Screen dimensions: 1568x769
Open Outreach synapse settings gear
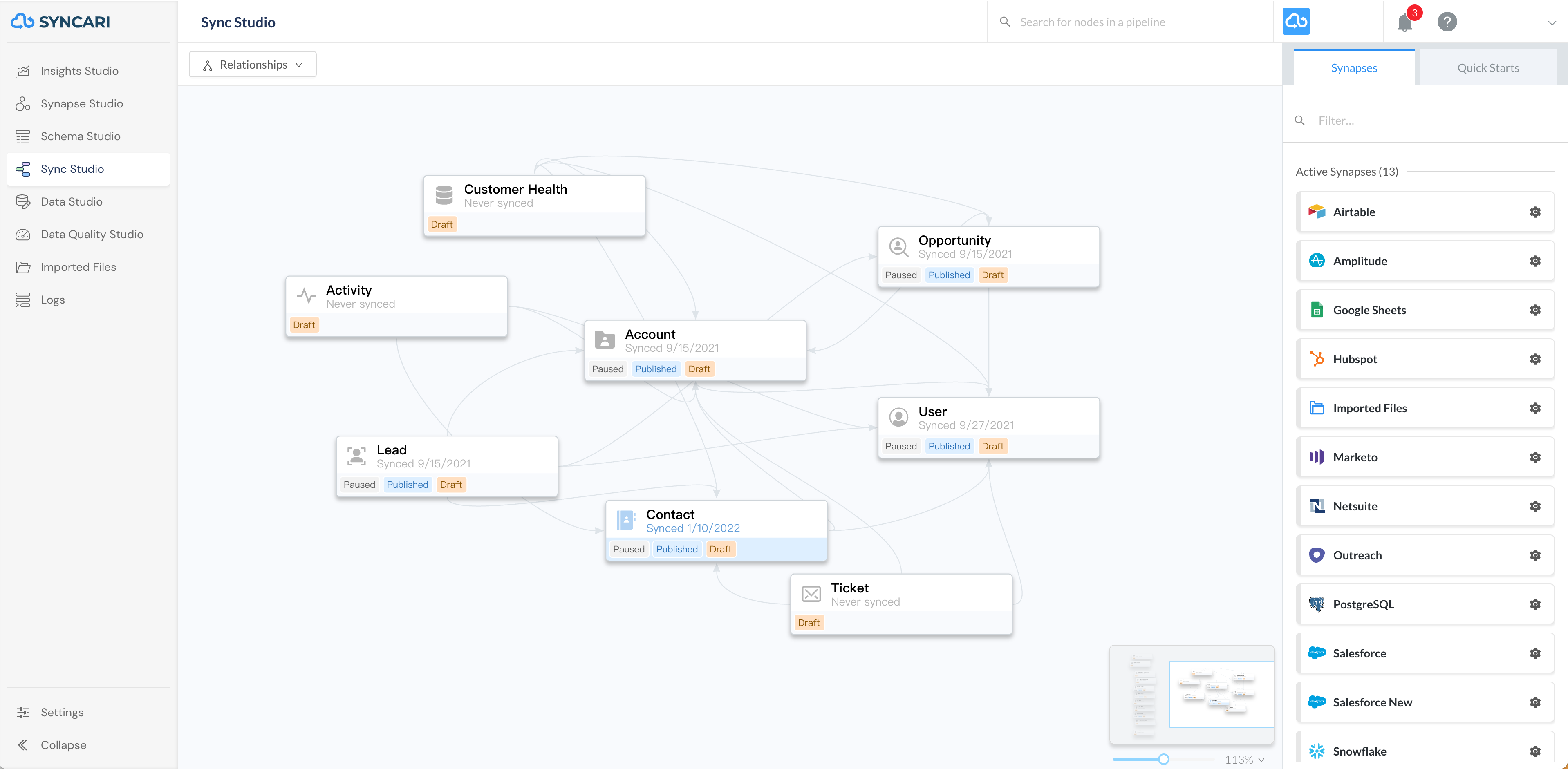click(x=1535, y=555)
